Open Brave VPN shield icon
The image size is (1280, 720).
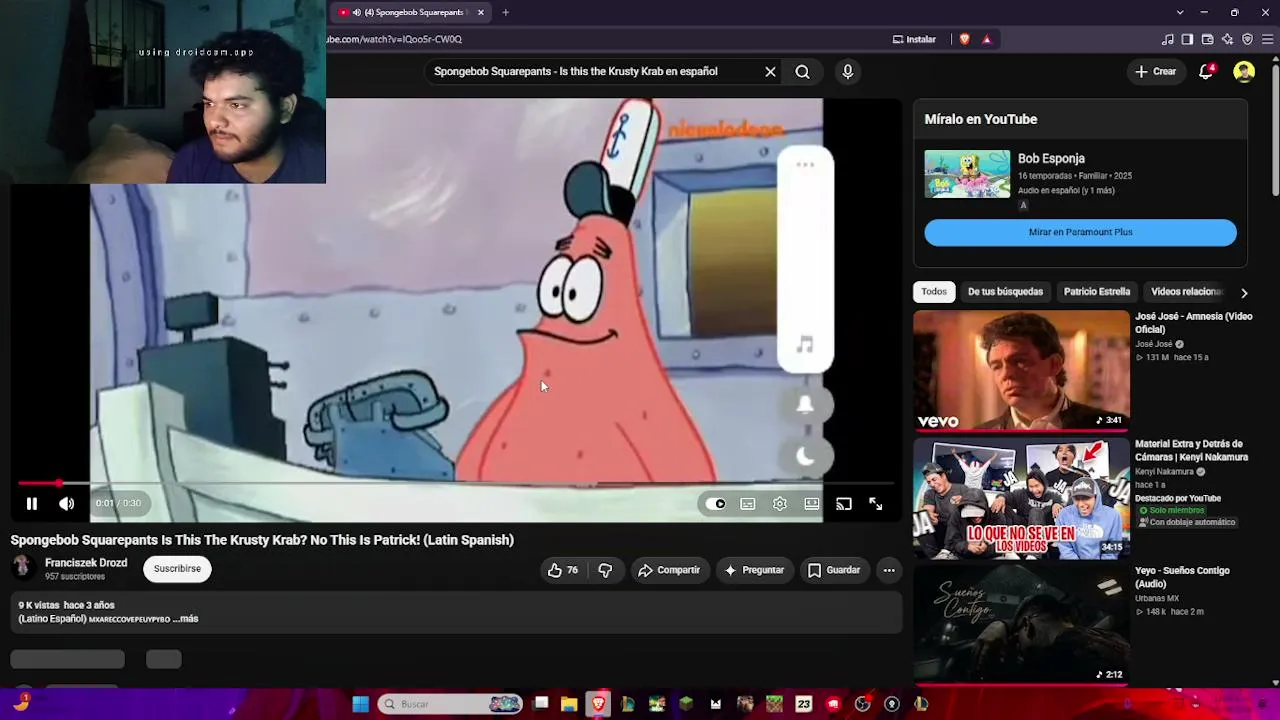tap(1247, 40)
